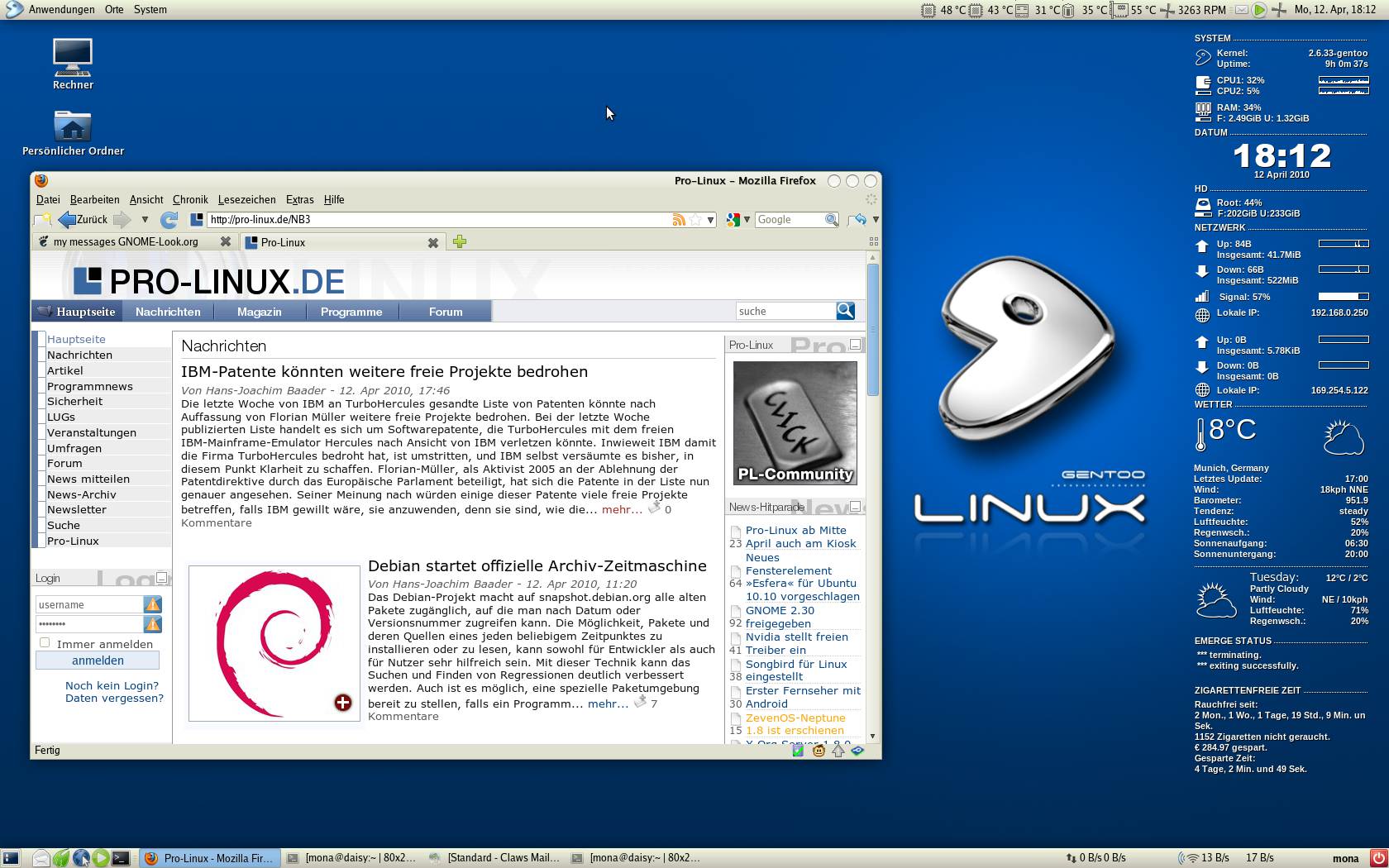Click the show desktop icon in bottom panel
Image resolution: width=1389 pixels, height=868 pixels.
[10, 858]
